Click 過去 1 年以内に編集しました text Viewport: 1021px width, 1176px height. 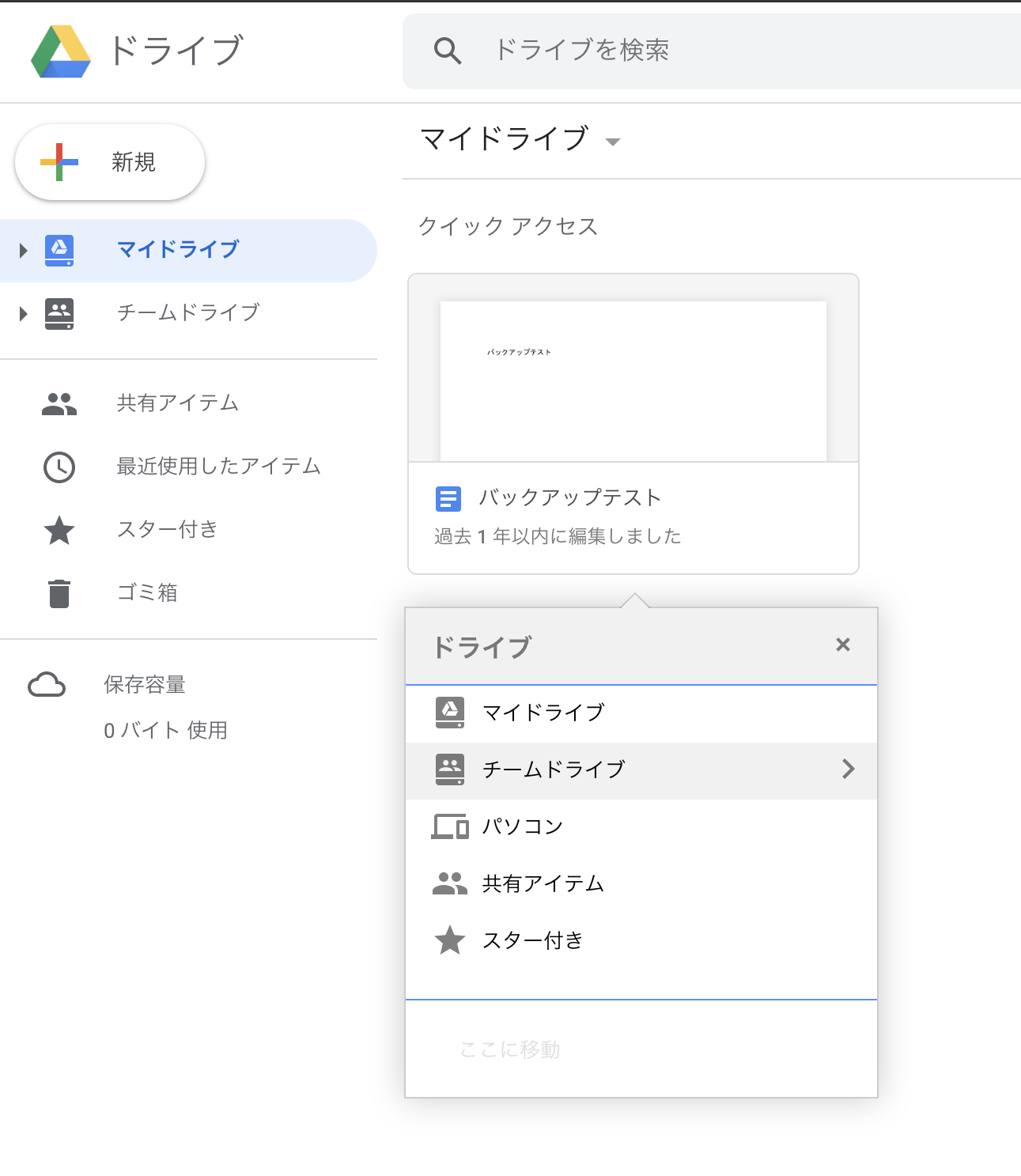[558, 537]
